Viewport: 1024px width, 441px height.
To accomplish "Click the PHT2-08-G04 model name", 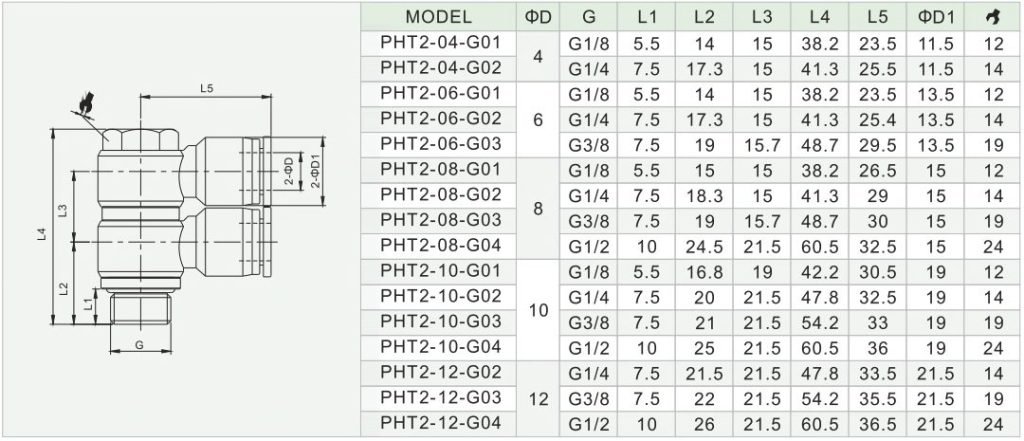I will tap(440, 245).
